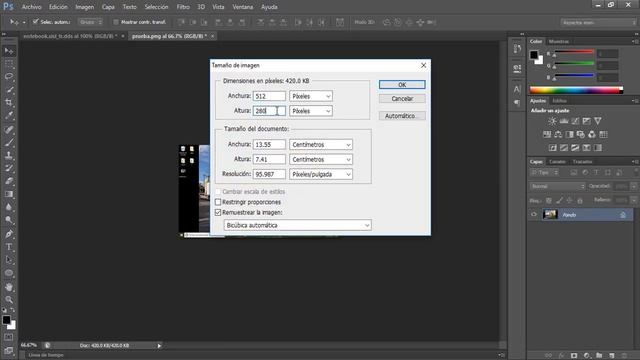Image resolution: width=640 pixels, height=360 pixels.
Task: Select the Crop tool
Action: pos(9,102)
